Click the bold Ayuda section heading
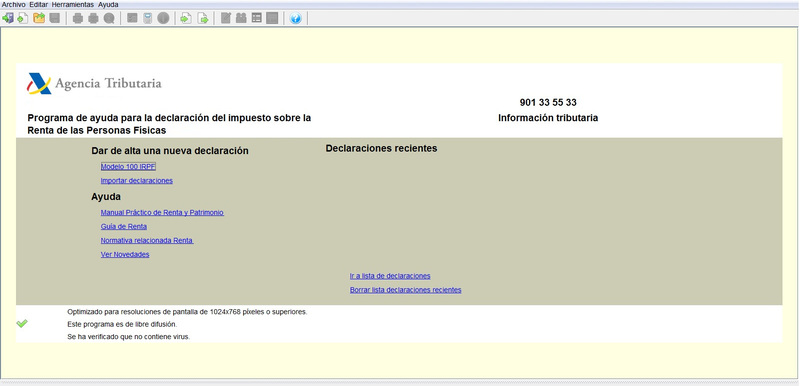Screen dimensions: 800x386 coord(106,197)
